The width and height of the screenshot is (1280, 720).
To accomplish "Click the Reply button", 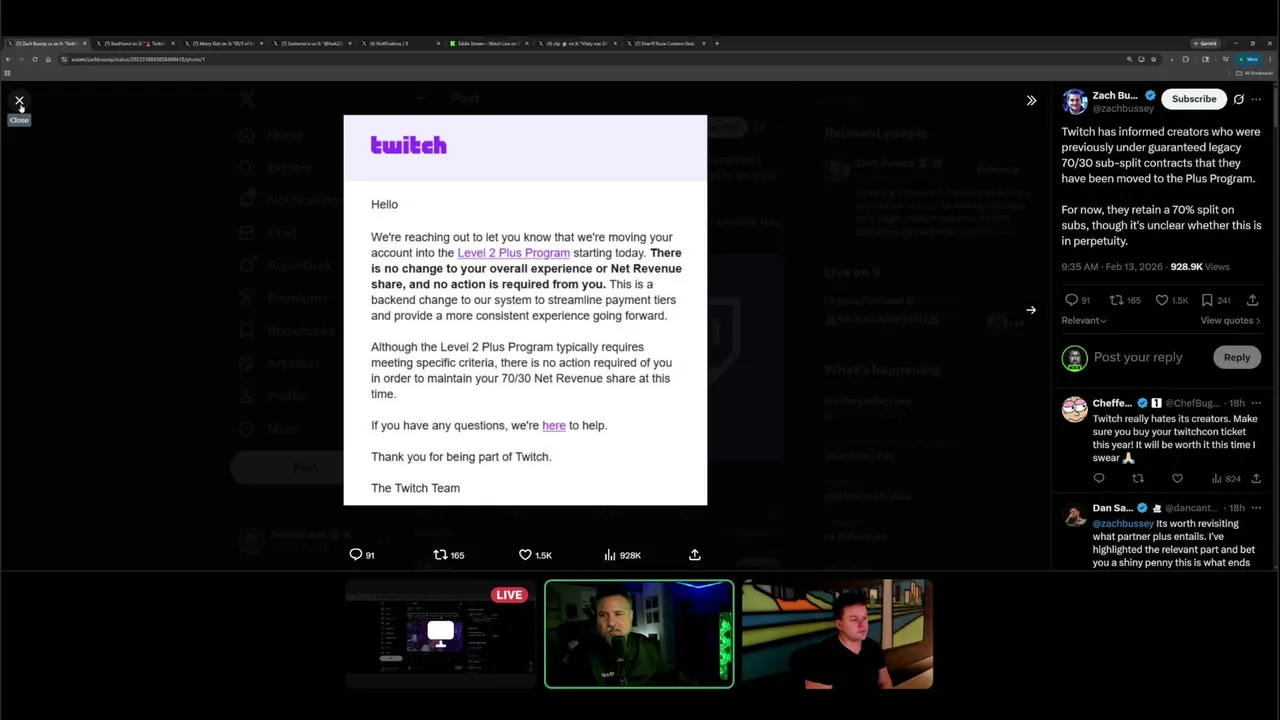I will [1237, 357].
